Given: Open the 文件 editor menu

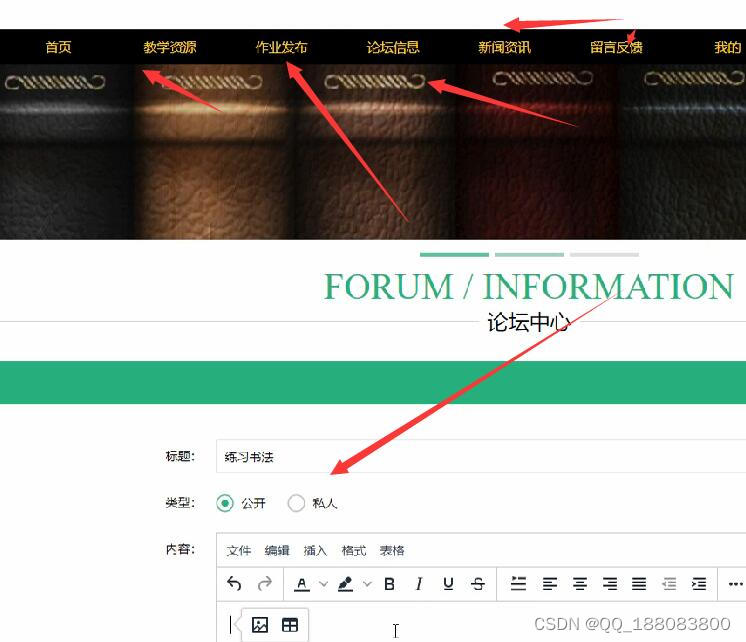Looking at the screenshot, I should click(x=239, y=551).
